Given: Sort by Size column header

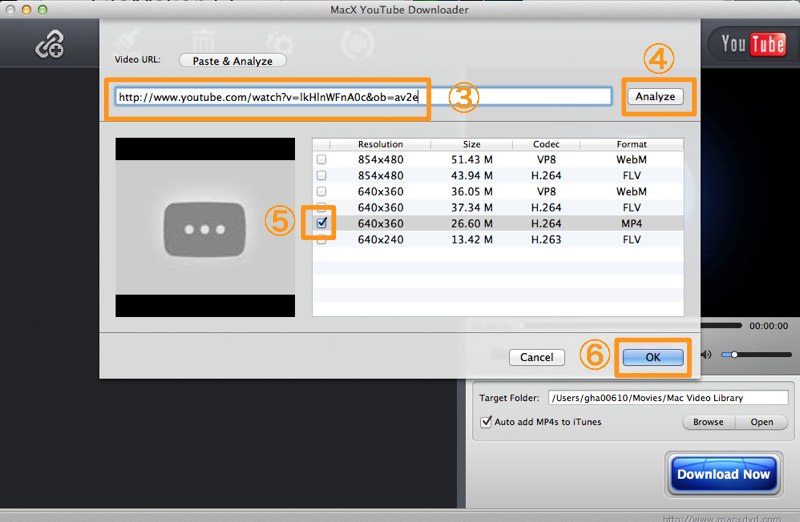Looking at the screenshot, I should [x=471, y=144].
